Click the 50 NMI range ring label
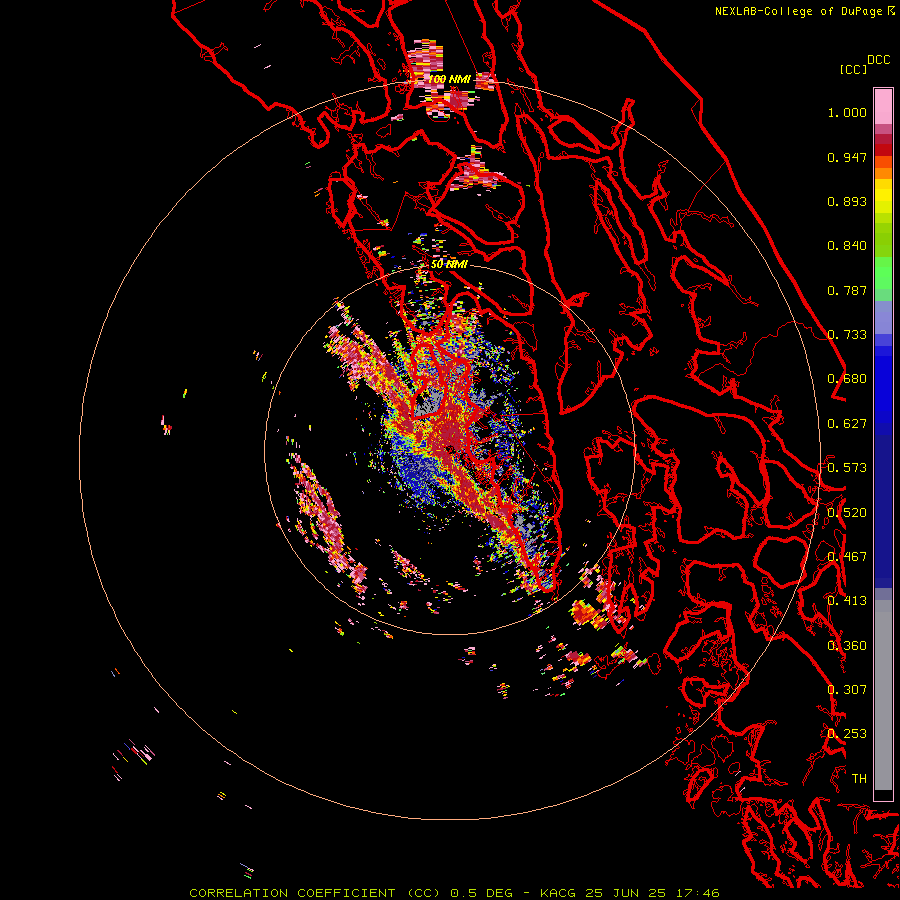Image resolution: width=900 pixels, height=900 pixels. pyautogui.click(x=449, y=264)
